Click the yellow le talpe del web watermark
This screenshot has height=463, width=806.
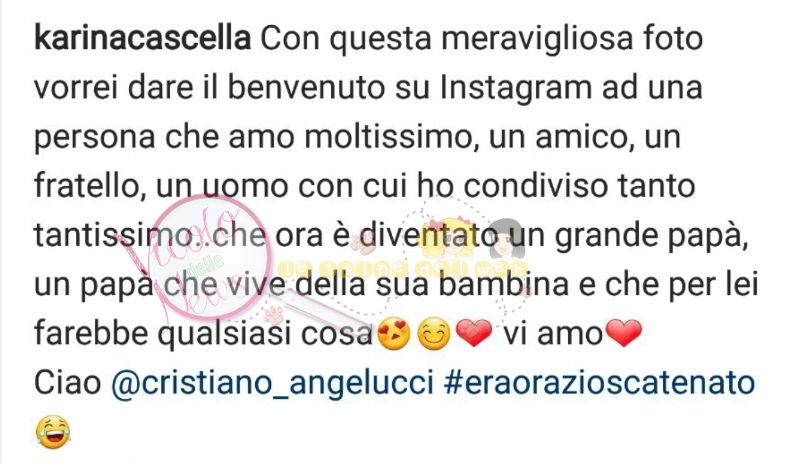(x=402, y=268)
